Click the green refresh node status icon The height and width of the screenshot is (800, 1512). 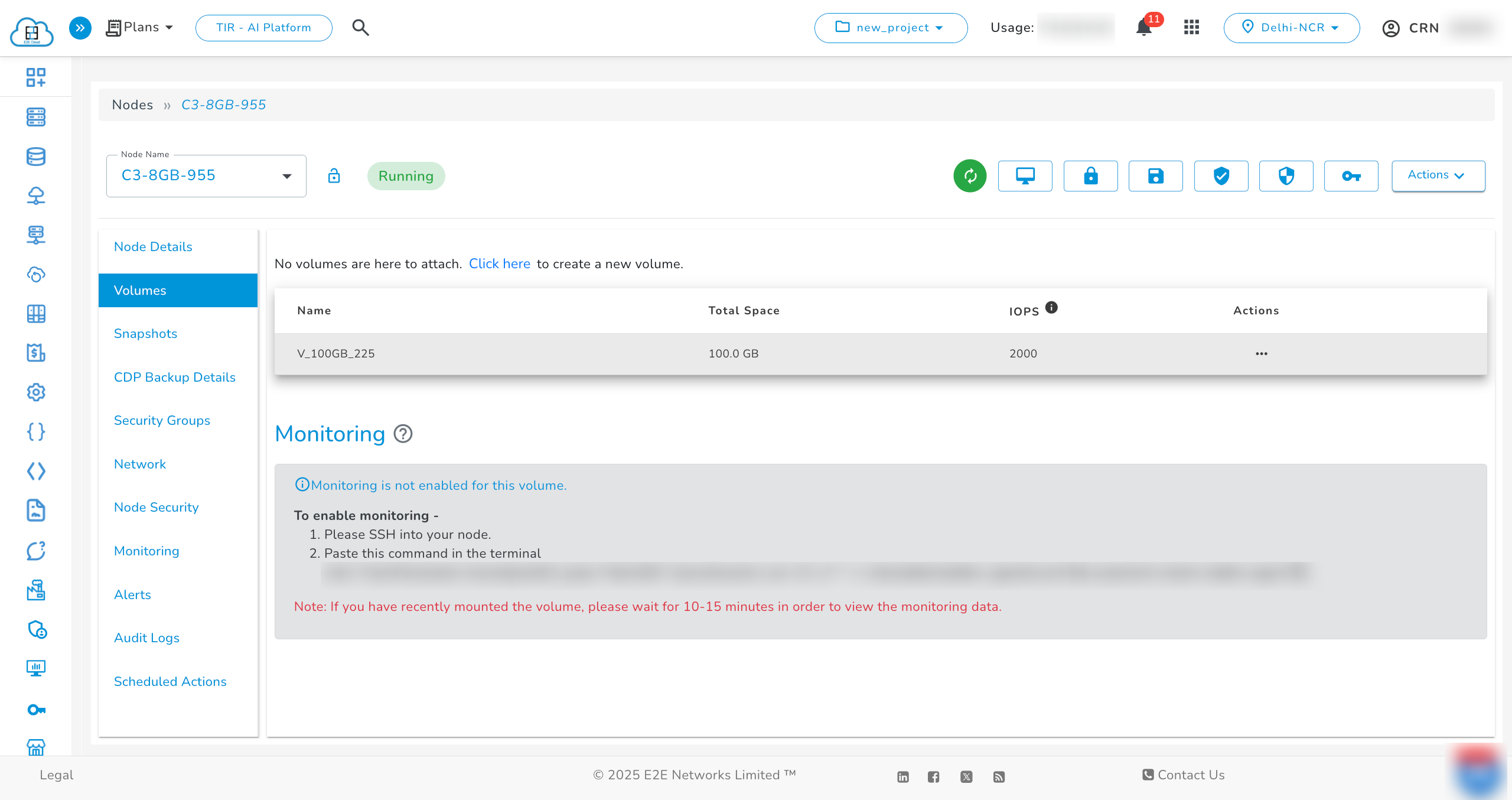[x=970, y=176]
